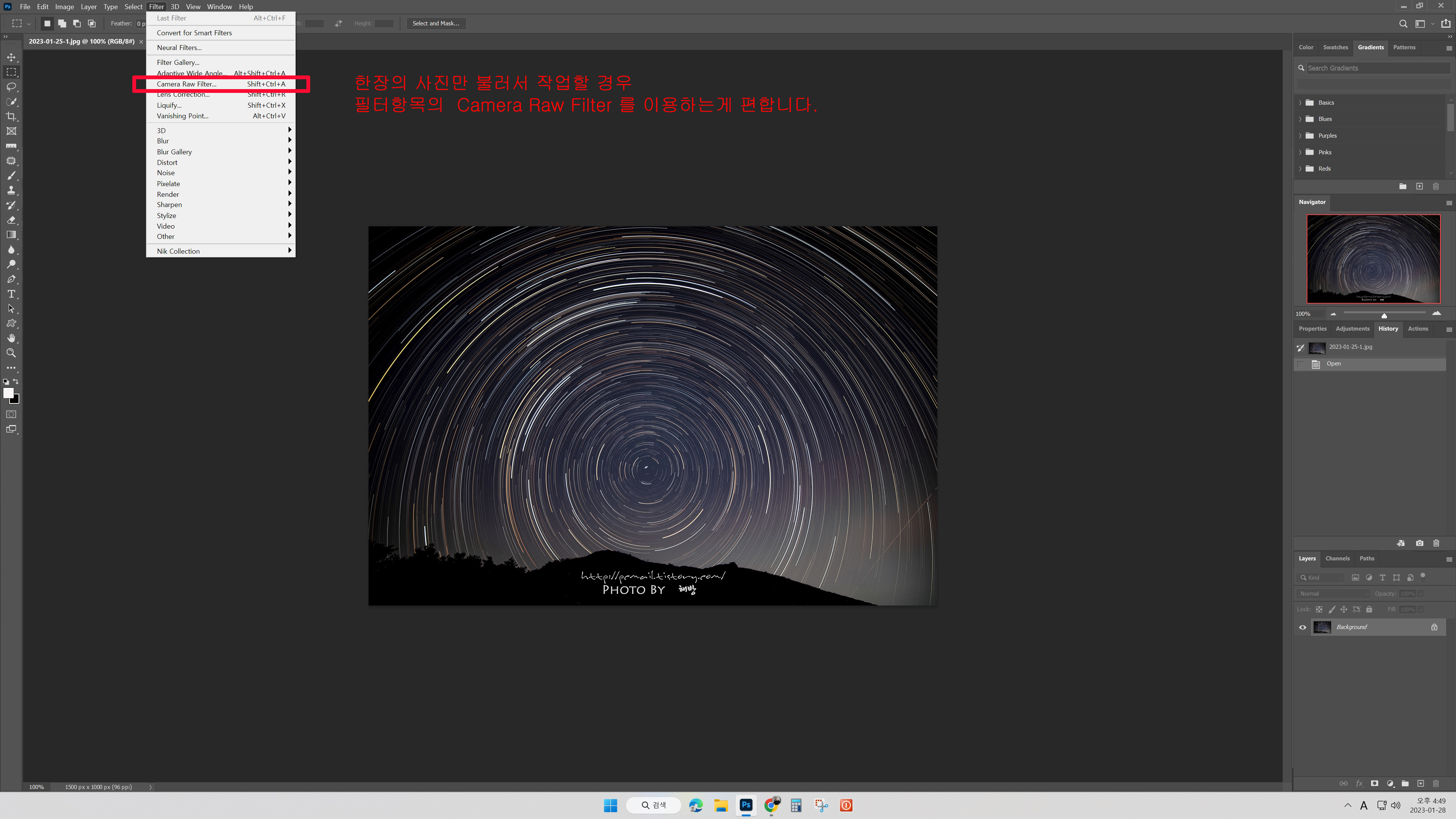
Task: Toggle lock position in Layers panel
Action: [x=1343, y=609]
